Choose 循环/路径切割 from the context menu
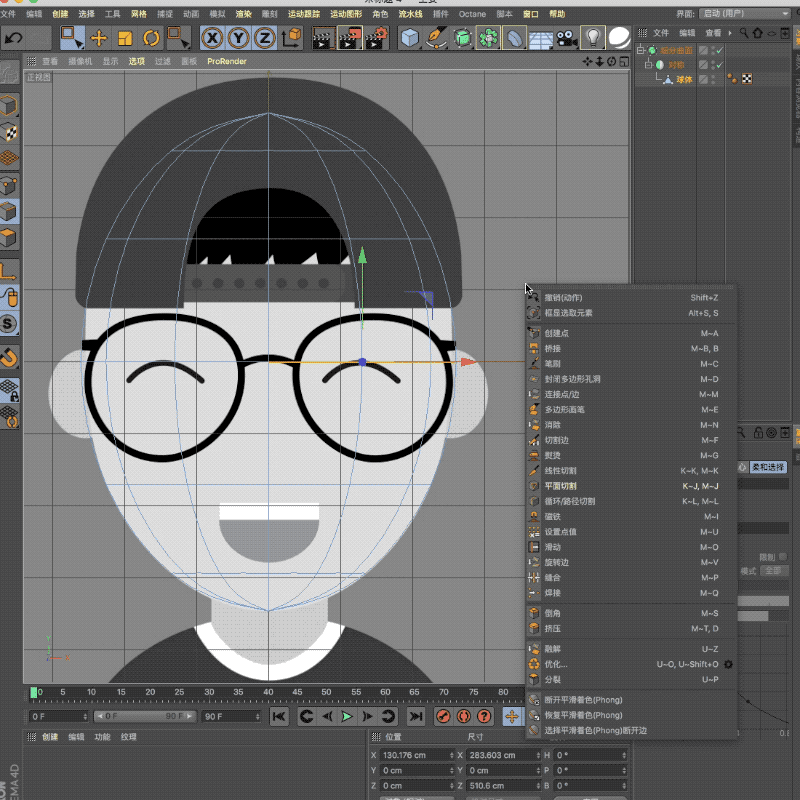The width and height of the screenshot is (800, 800). pyautogui.click(x=568, y=501)
